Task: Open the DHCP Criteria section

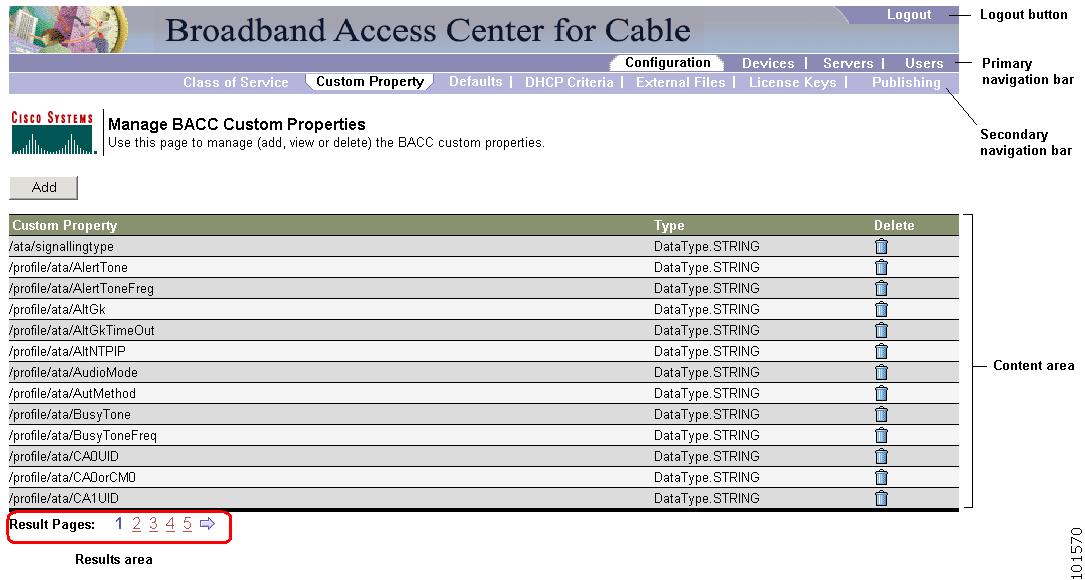Action: (x=569, y=82)
